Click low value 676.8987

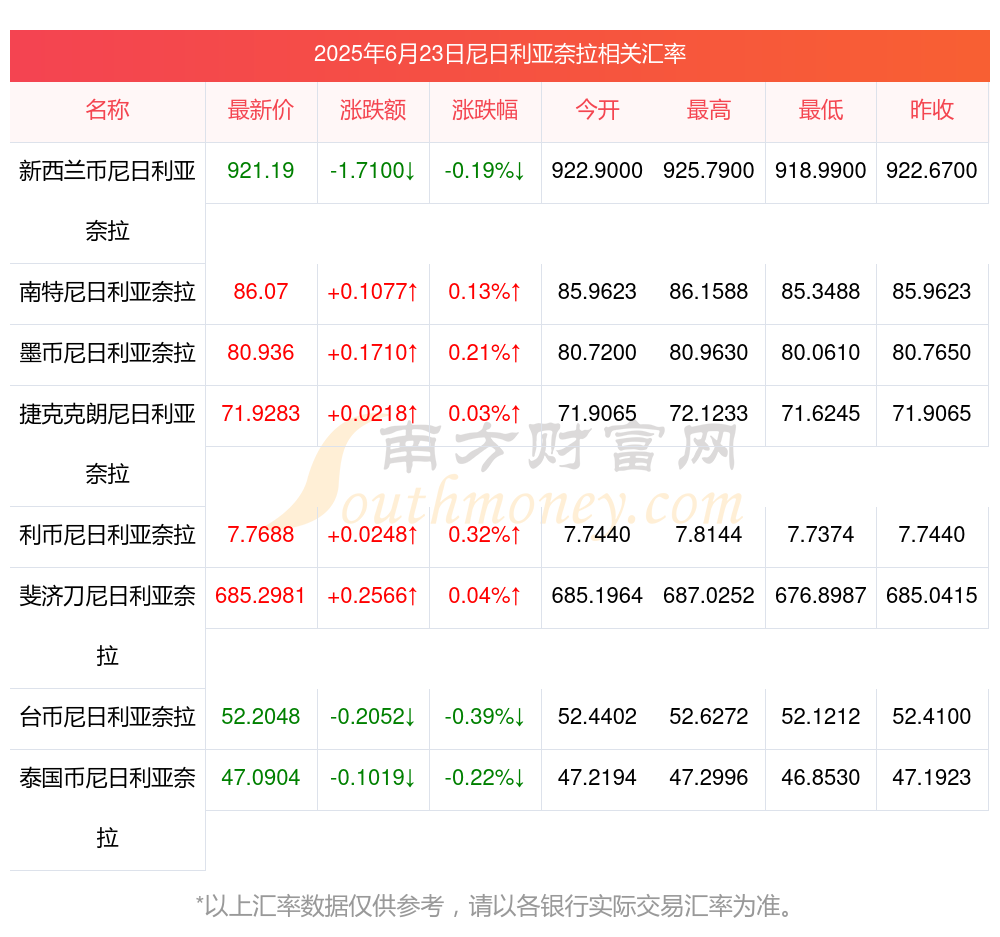click(x=821, y=596)
